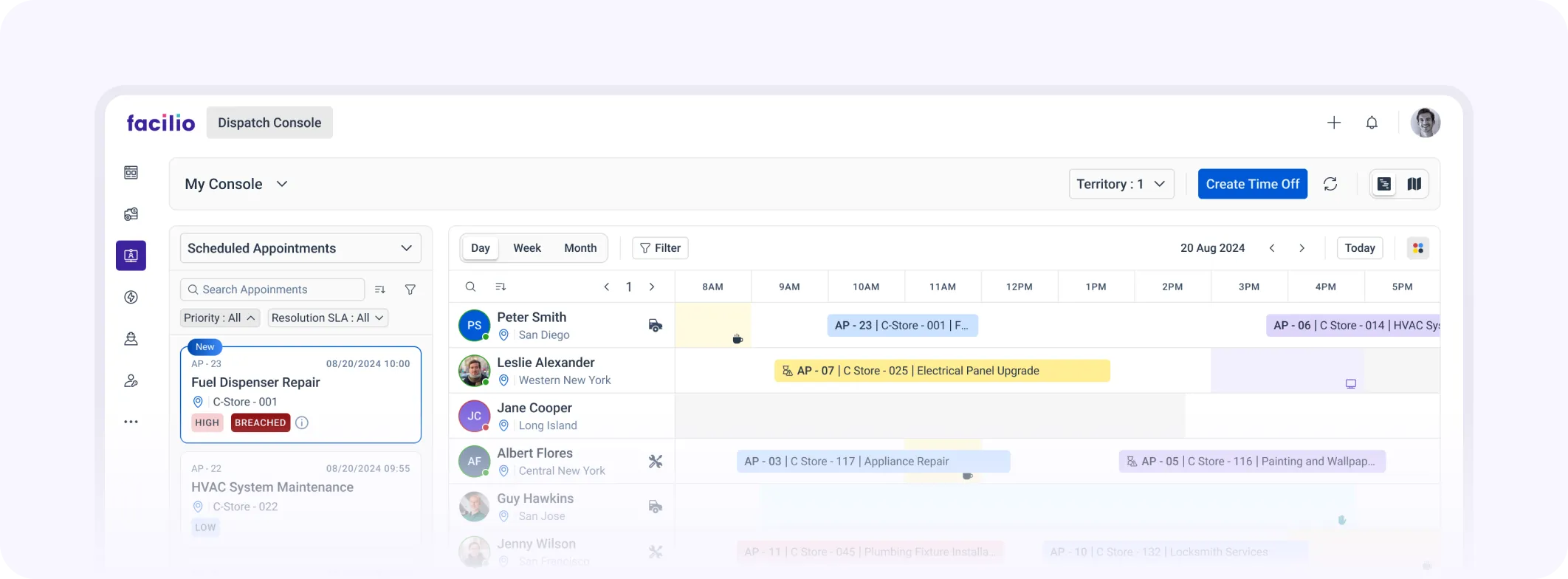The image size is (1568, 579).
Task: Switch to map view toggle
Action: (x=1414, y=185)
